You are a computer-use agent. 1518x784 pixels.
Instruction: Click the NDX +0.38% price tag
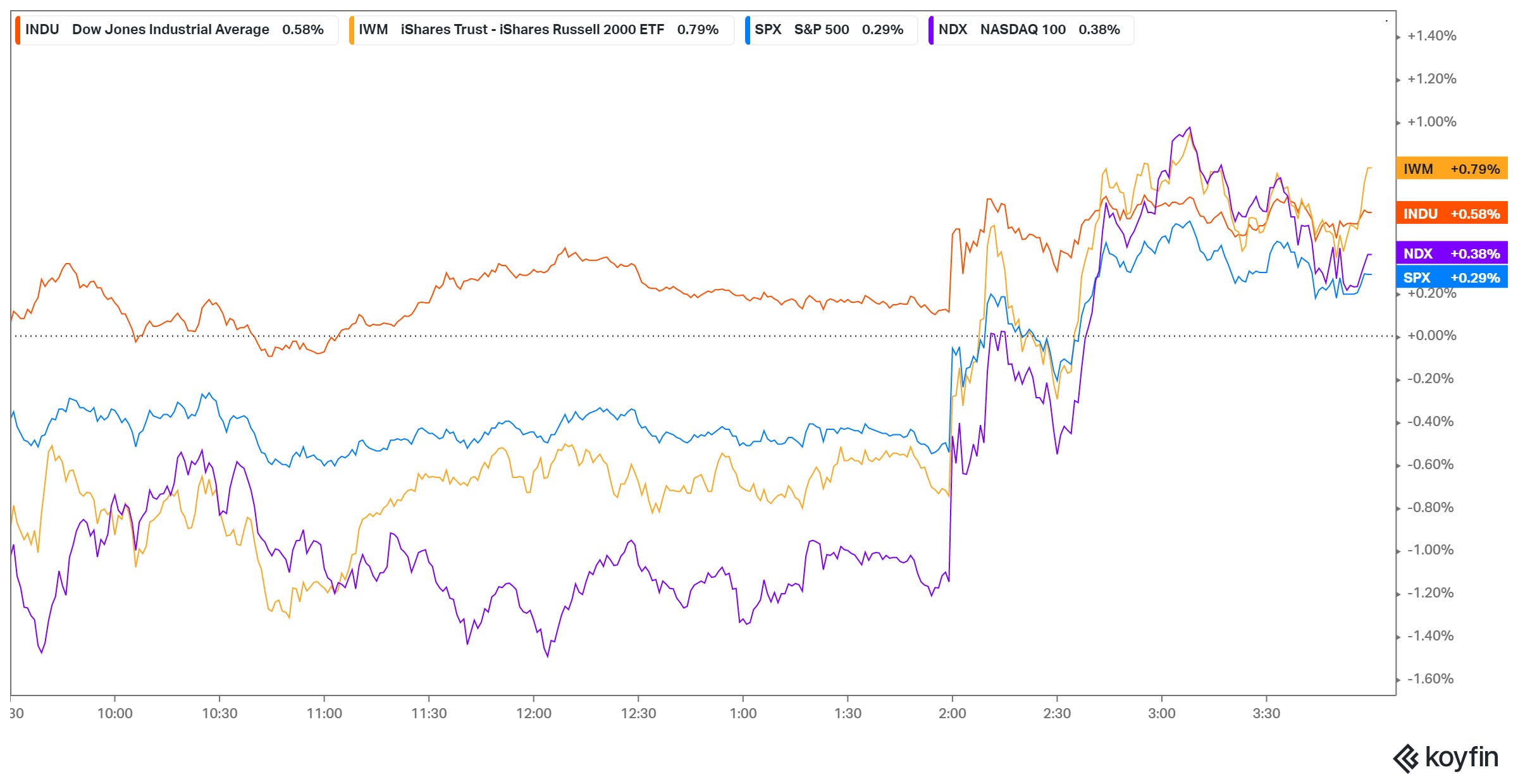point(1452,254)
